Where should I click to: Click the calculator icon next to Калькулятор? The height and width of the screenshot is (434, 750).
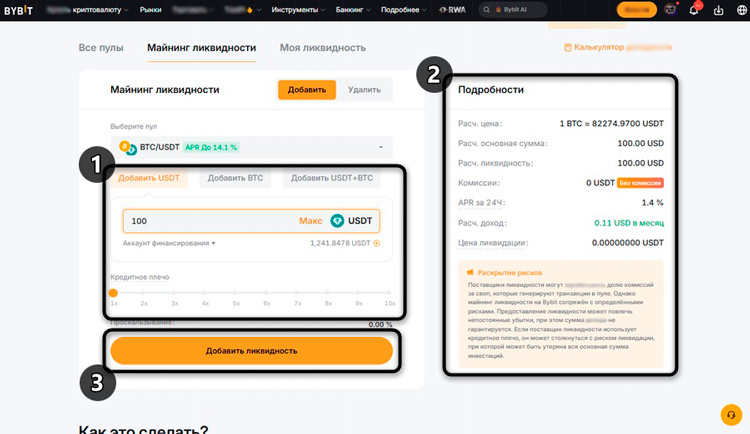point(568,47)
